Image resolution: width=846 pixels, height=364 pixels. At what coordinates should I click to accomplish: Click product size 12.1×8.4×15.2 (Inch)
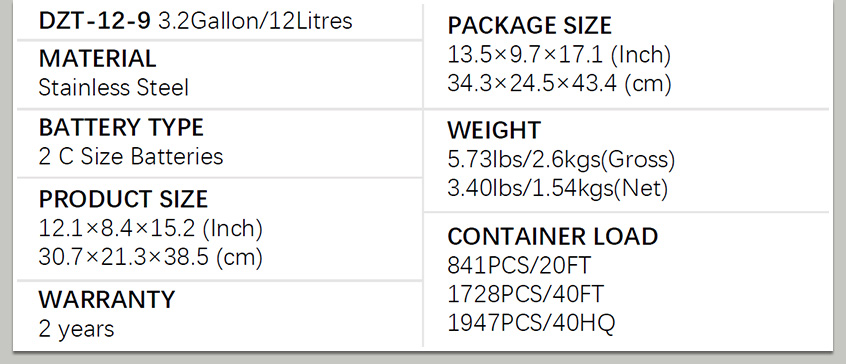pos(151,229)
